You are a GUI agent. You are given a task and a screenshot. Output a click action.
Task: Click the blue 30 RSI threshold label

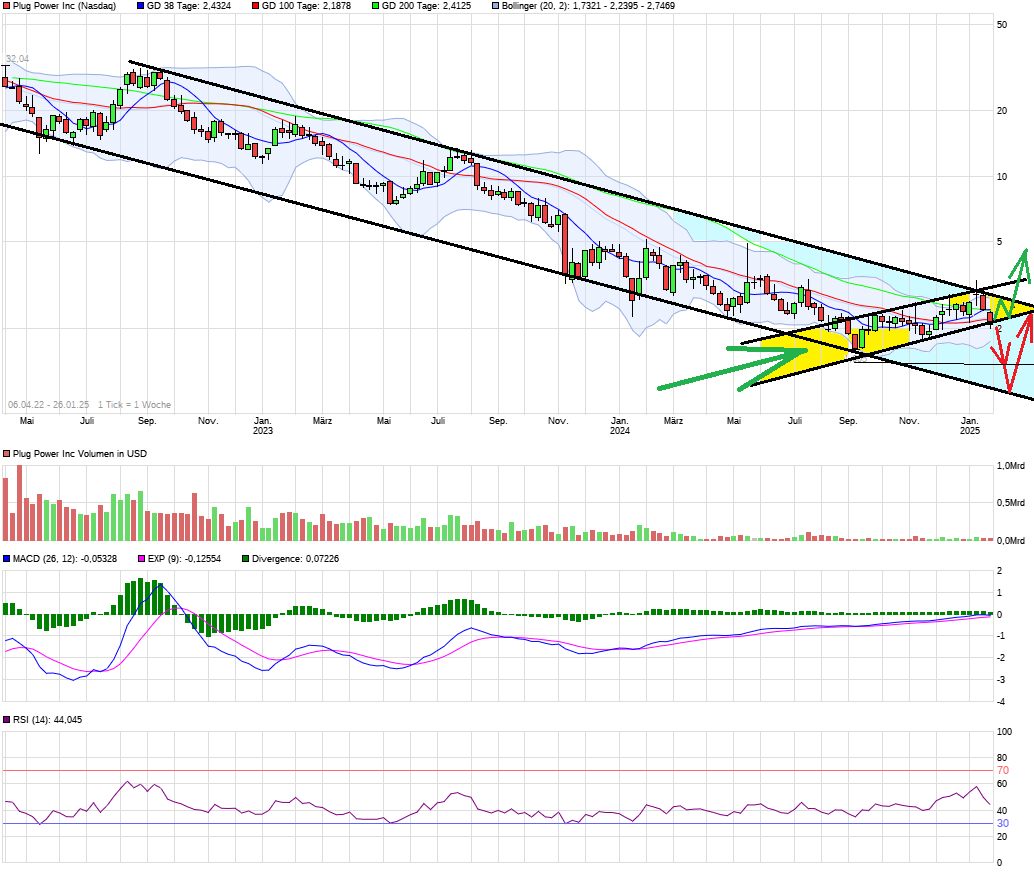click(x=1002, y=823)
